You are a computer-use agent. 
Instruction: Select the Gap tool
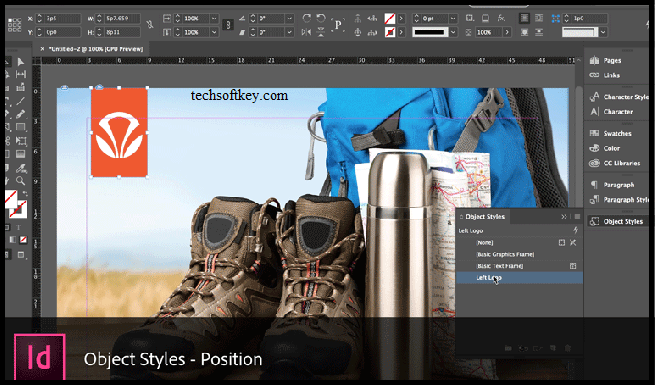[20, 74]
